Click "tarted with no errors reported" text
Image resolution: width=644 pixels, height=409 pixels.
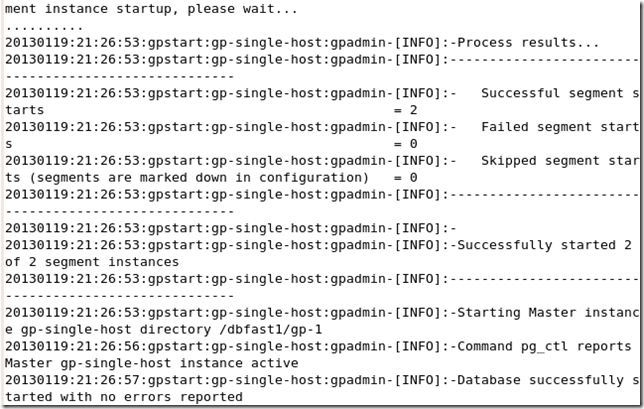point(123,397)
